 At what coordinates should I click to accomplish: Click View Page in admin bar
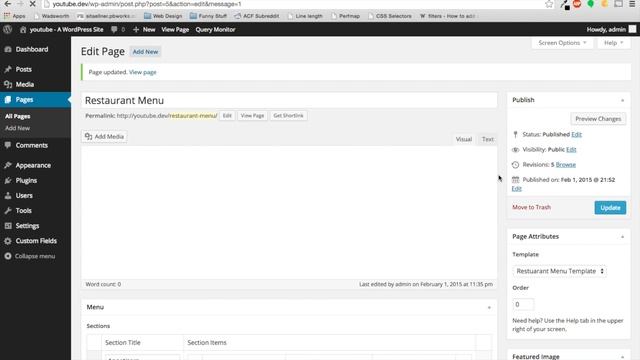[x=175, y=29]
